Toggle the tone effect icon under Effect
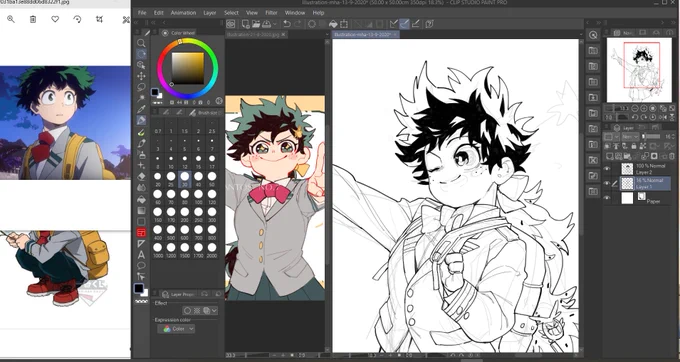The height and width of the screenshot is (362, 680). (x=197, y=310)
